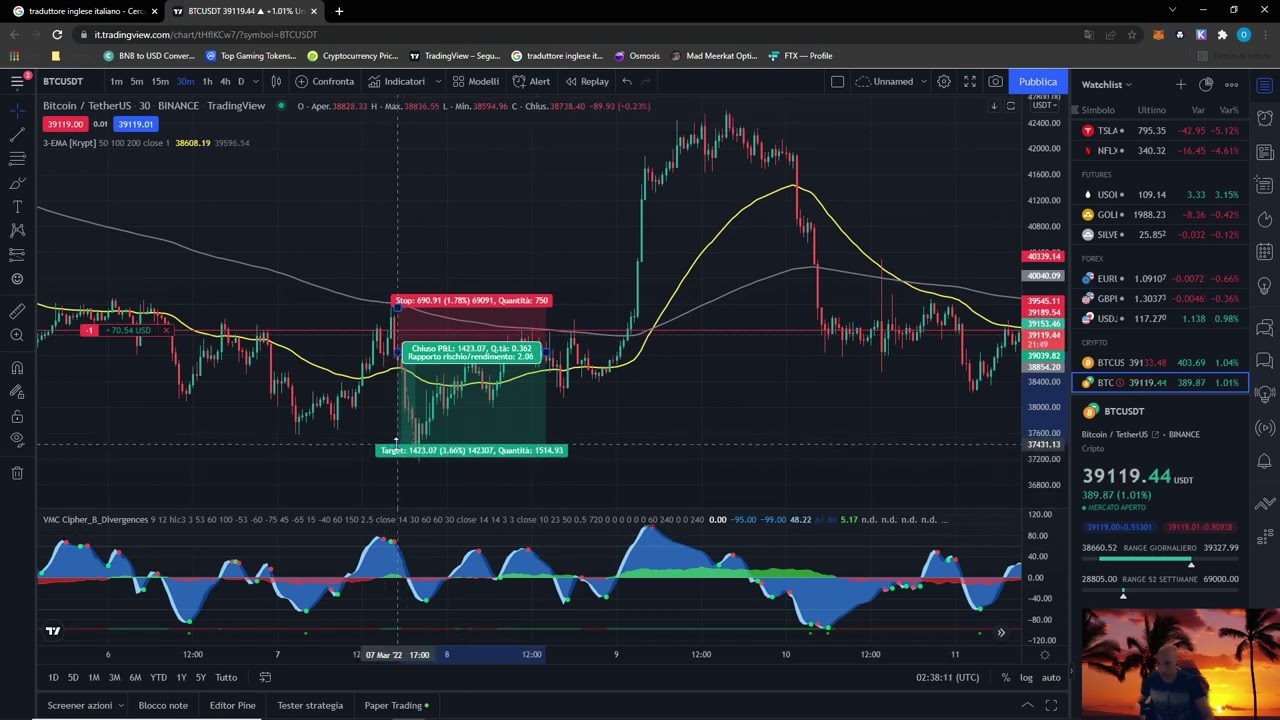
Task: Select the trend line drawing tool
Action: [x=17, y=134]
